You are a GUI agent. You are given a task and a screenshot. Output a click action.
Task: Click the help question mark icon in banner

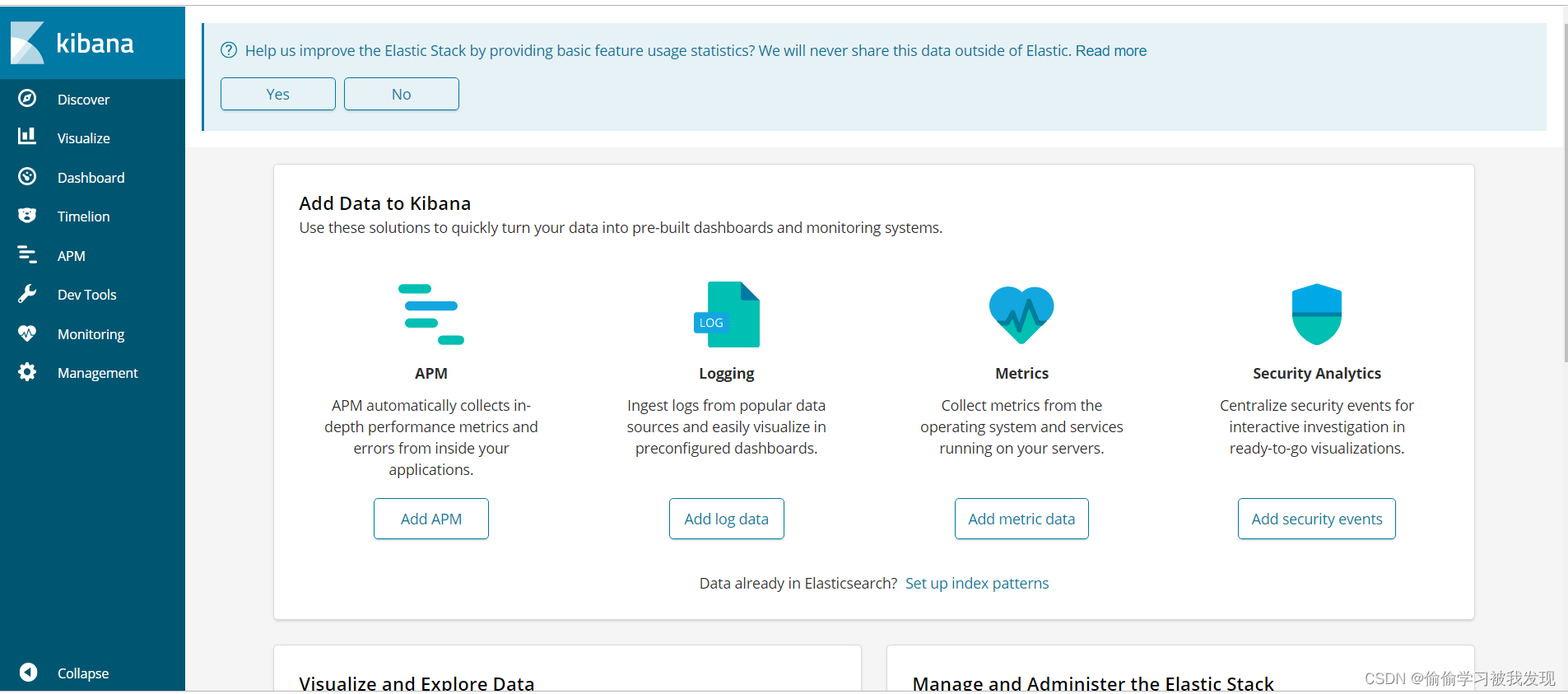tap(229, 50)
